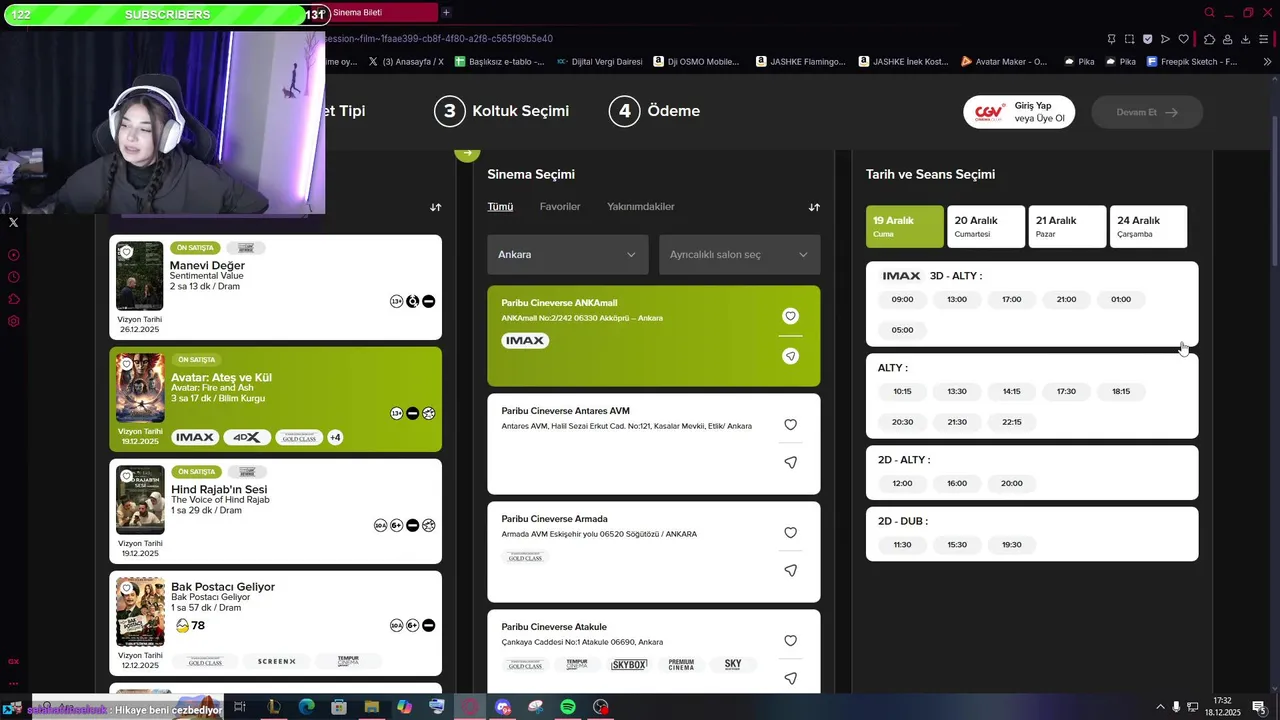This screenshot has width=1280, height=720.
Task: Select the 21 Aralık Pazar date
Action: tap(1067, 227)
